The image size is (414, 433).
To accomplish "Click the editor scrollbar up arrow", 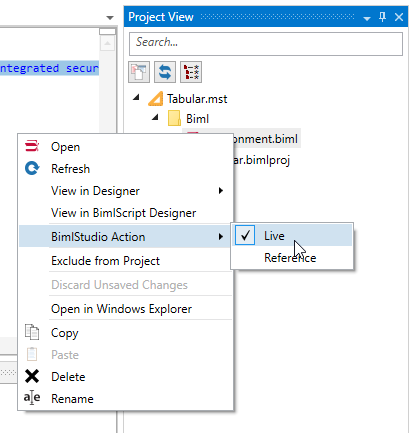I will coord(107,43).
